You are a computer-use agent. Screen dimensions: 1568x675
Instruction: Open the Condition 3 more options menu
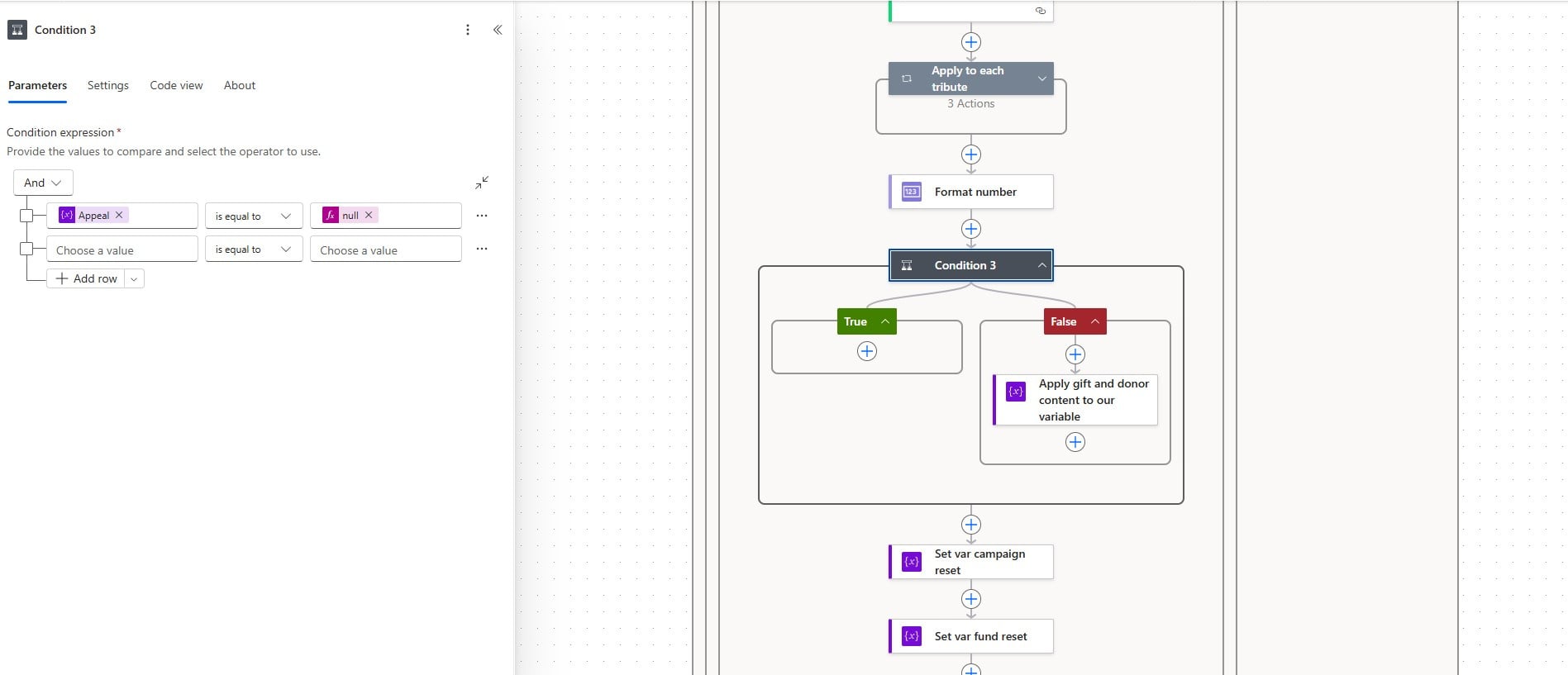pos(468,30)
